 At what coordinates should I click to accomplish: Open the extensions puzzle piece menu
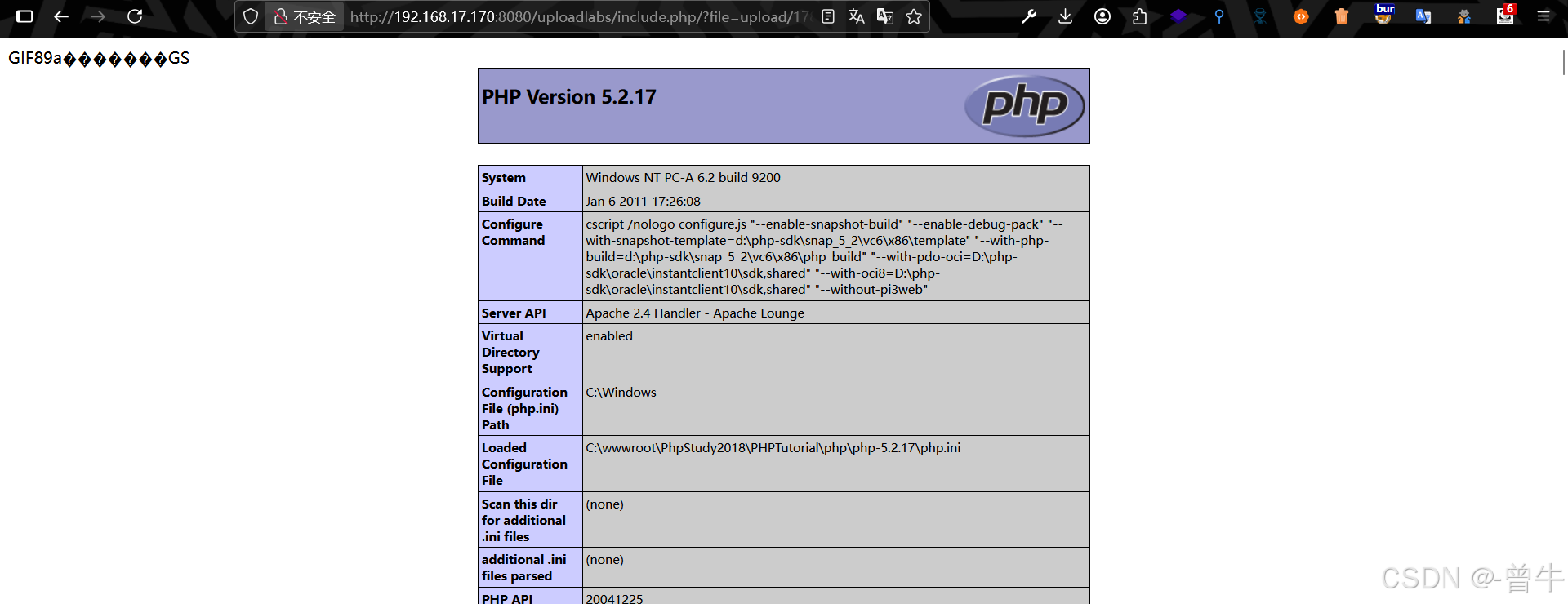tap(1139, 16)
